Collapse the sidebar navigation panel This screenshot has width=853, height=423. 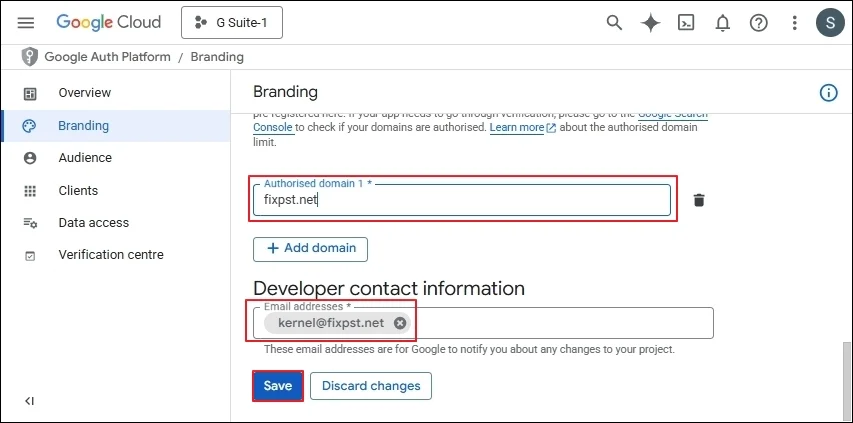(29, 401)
